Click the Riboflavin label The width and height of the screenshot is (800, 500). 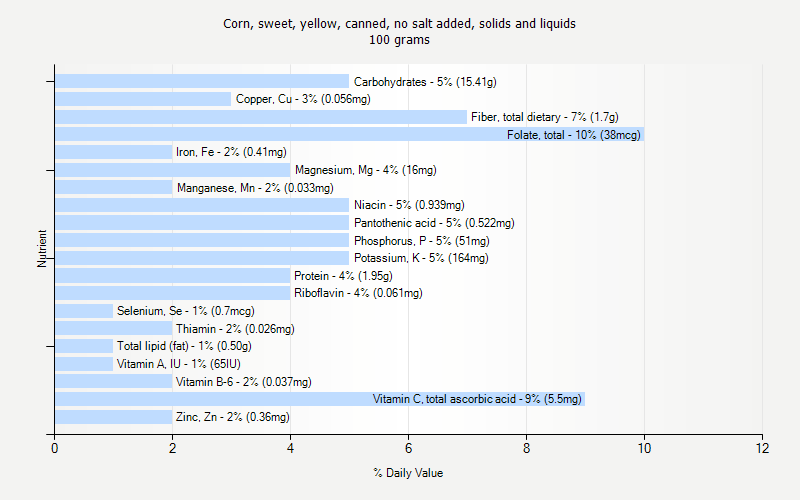click(358, 293)
